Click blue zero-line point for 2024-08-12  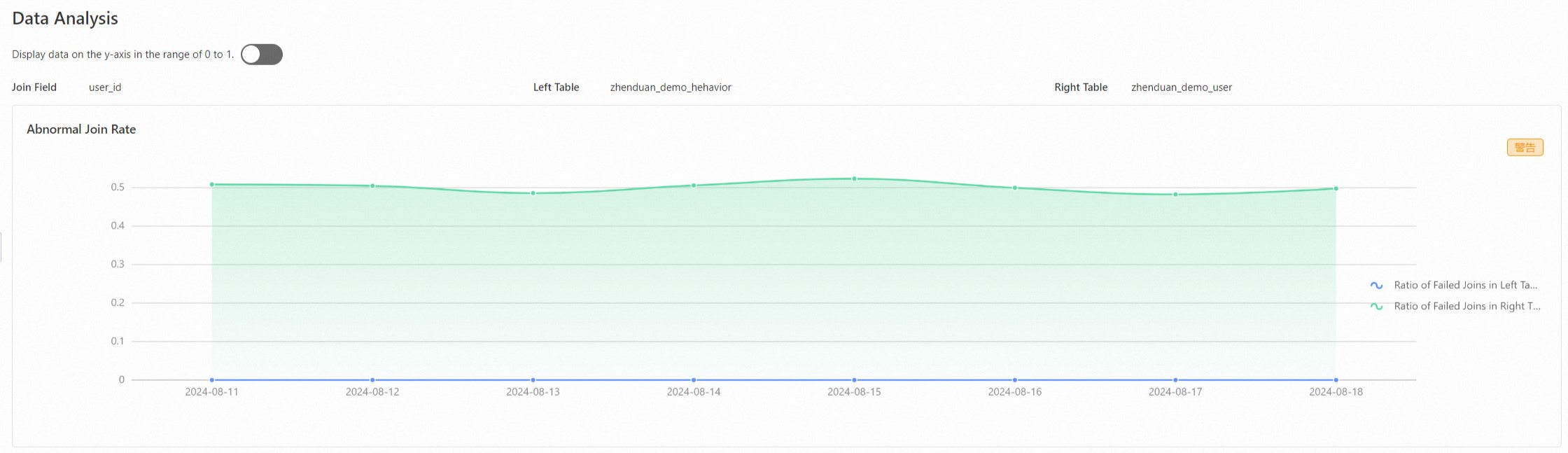pos(372,380)
